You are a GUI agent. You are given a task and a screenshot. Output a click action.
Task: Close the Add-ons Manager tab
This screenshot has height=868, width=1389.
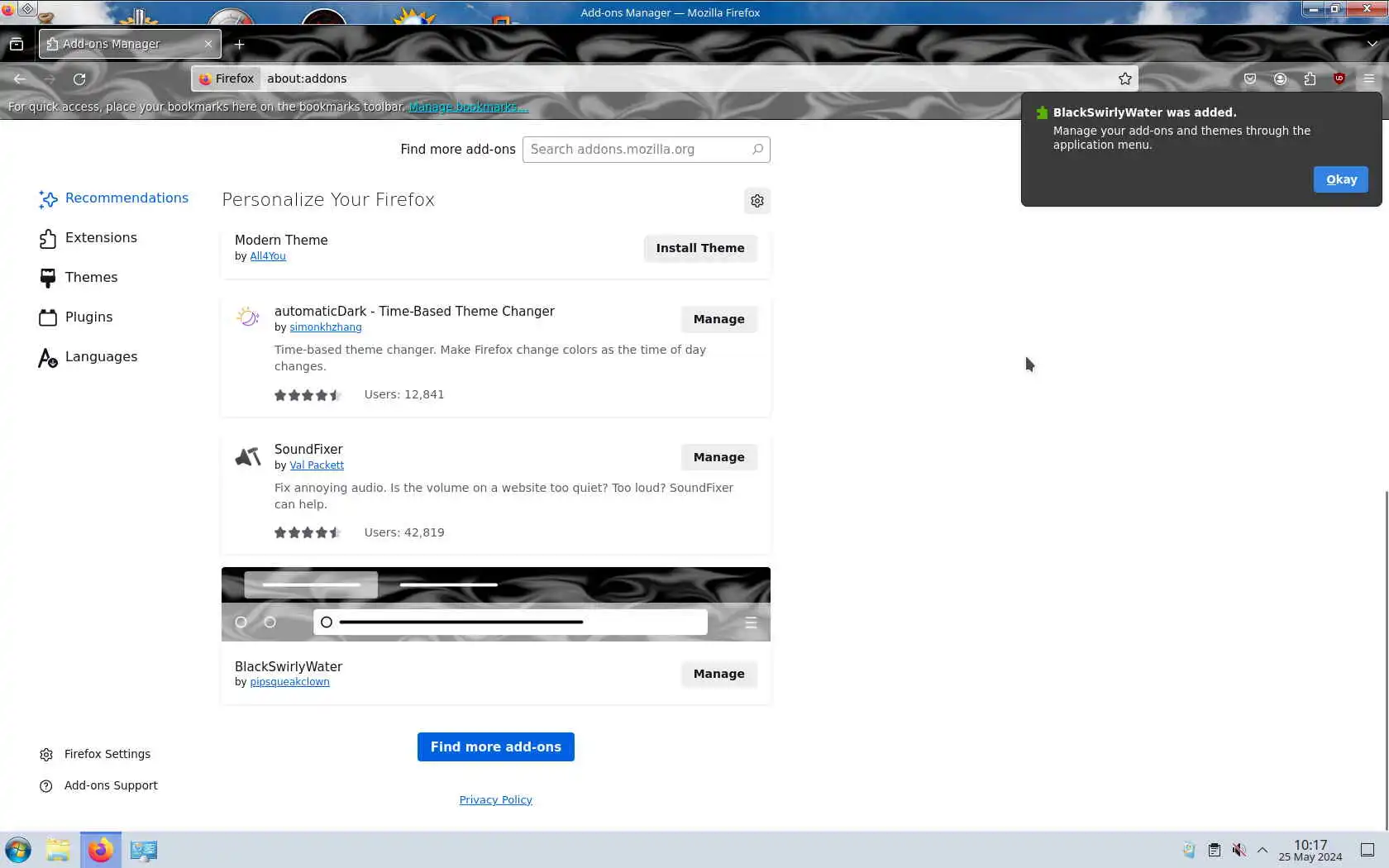point(208,44)
